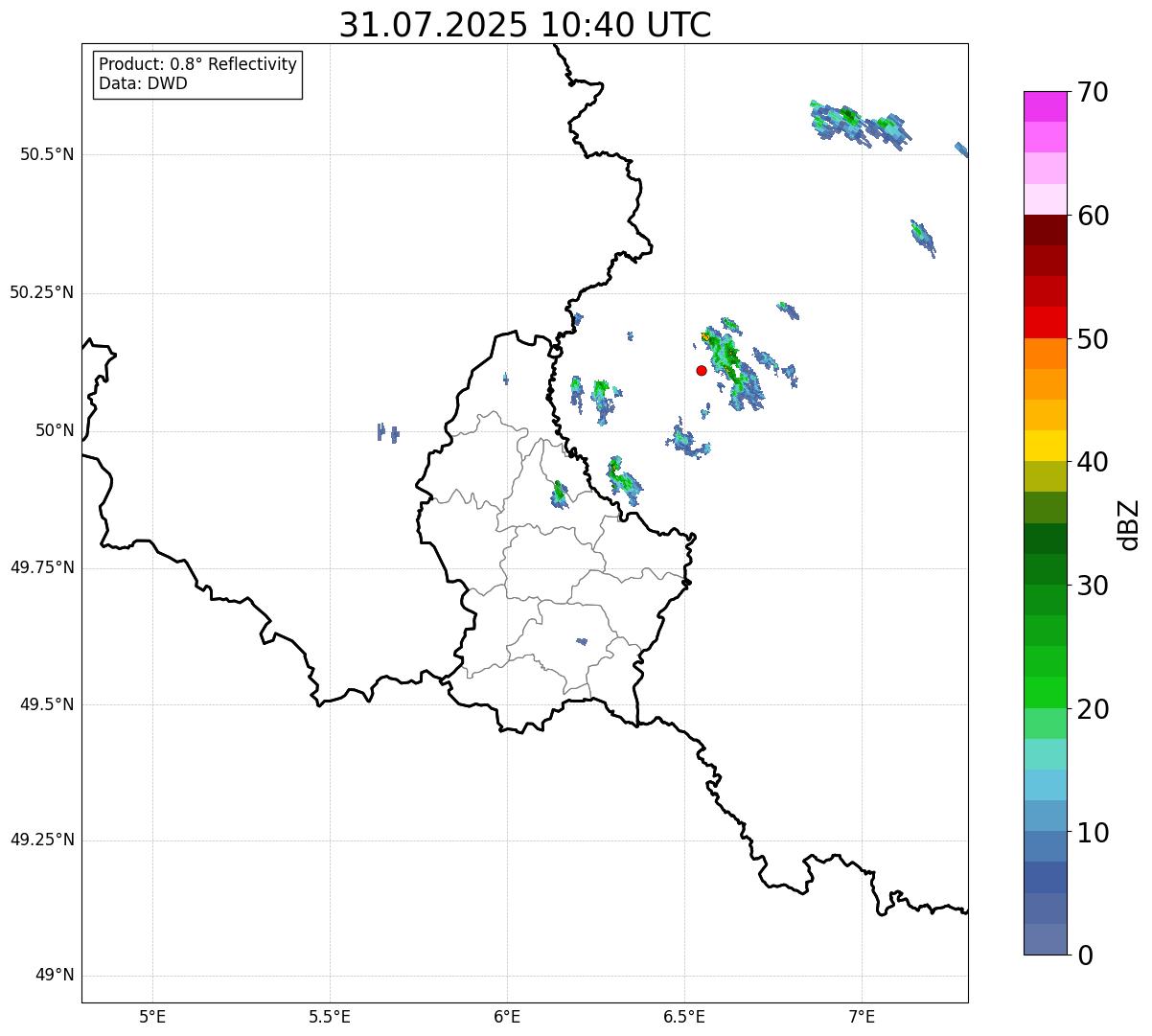Click the bright green colorbar segment above 20
This screenshot has height=1036, width=1152.
(1045, 693)
